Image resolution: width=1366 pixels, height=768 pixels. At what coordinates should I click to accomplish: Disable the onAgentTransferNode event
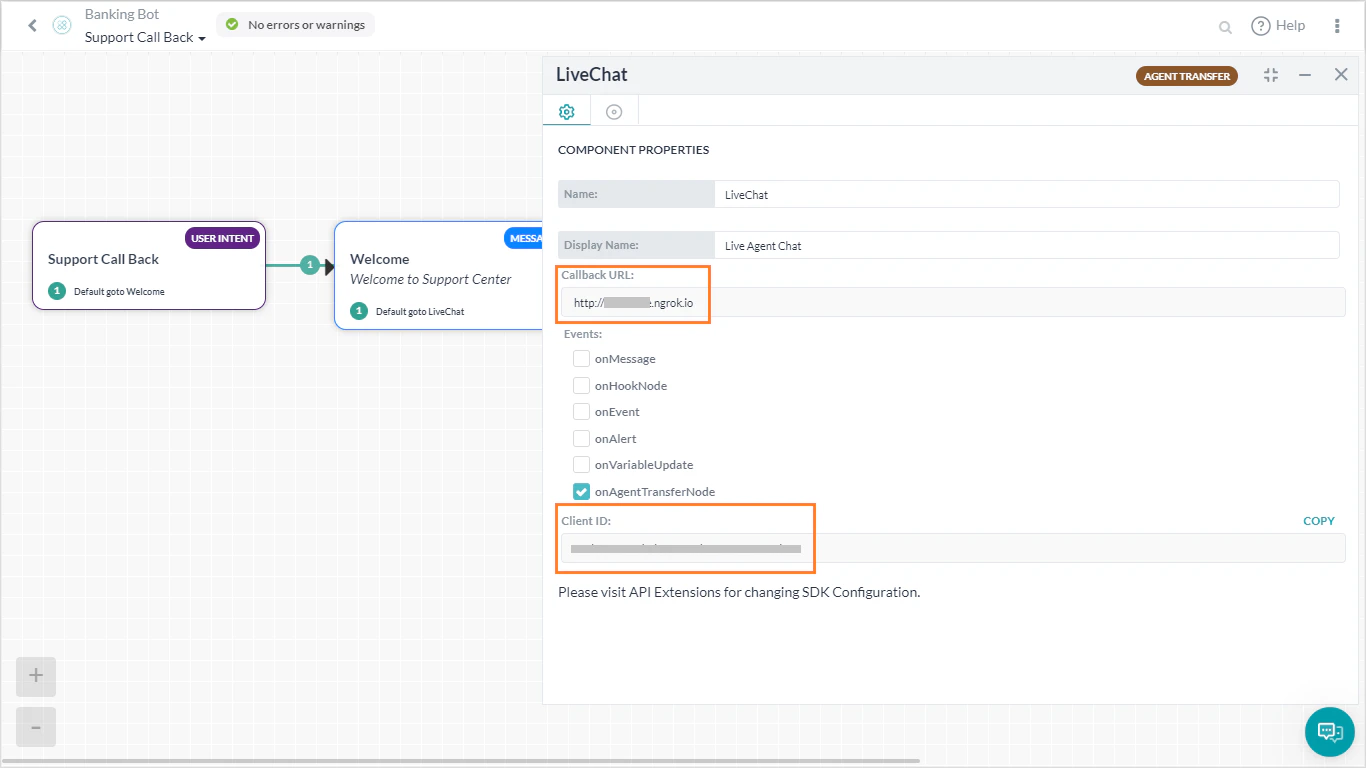581,491
